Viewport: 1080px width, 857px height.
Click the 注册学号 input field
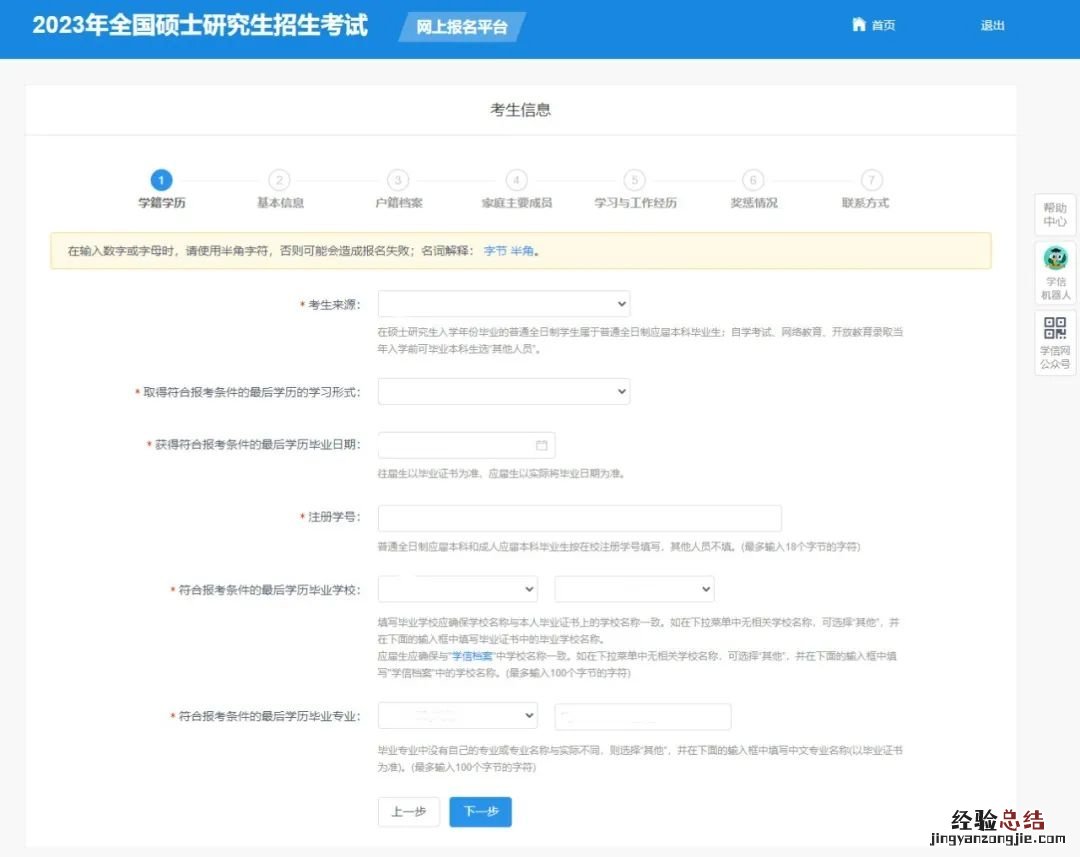pos(579,518)
